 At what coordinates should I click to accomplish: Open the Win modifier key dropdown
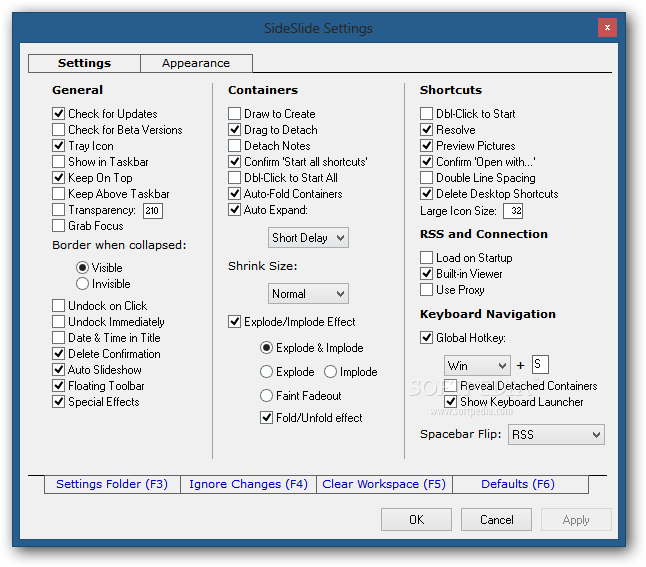click(x=477, y=366)
